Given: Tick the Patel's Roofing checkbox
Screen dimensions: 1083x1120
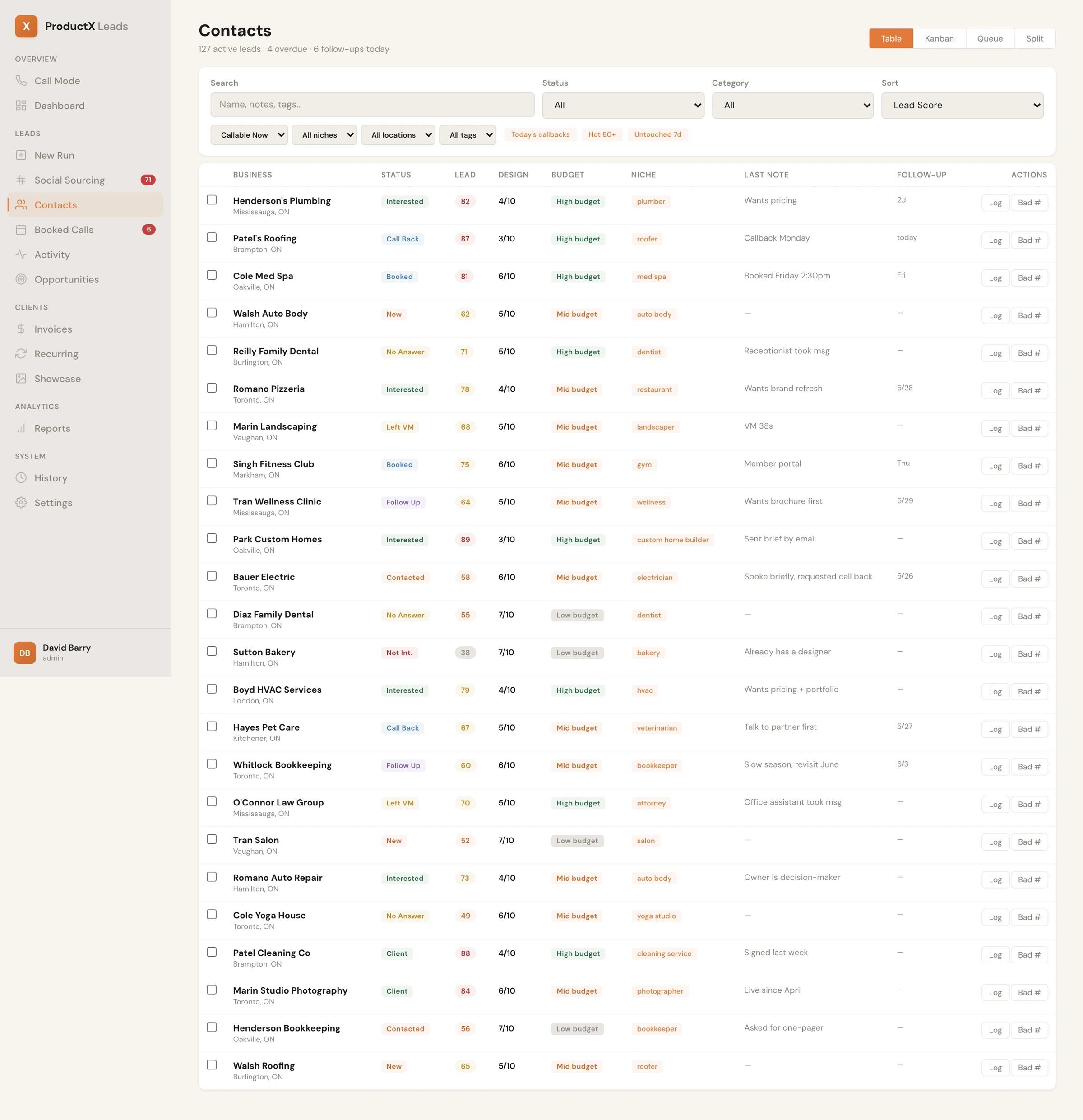Looking at the screenshot, I should point(212,238).
